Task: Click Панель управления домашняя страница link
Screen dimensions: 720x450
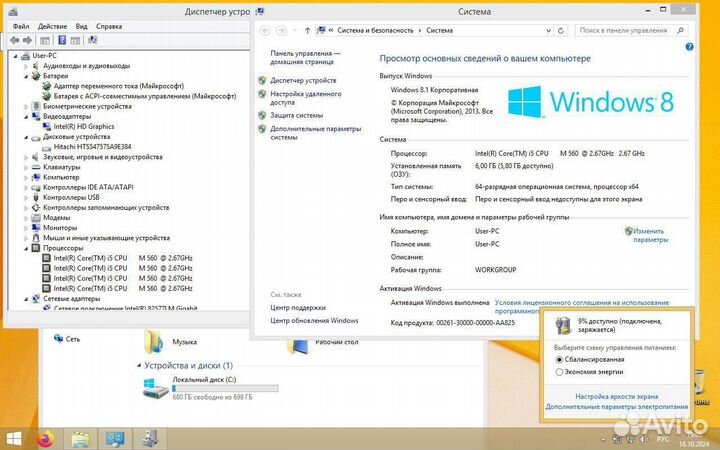Action: 305,57
